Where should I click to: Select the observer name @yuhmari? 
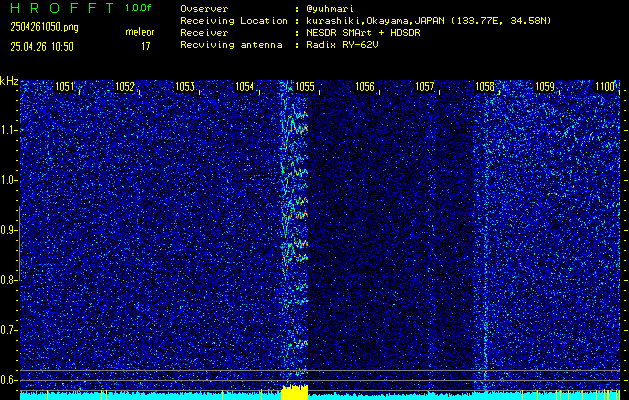(330, 9)
